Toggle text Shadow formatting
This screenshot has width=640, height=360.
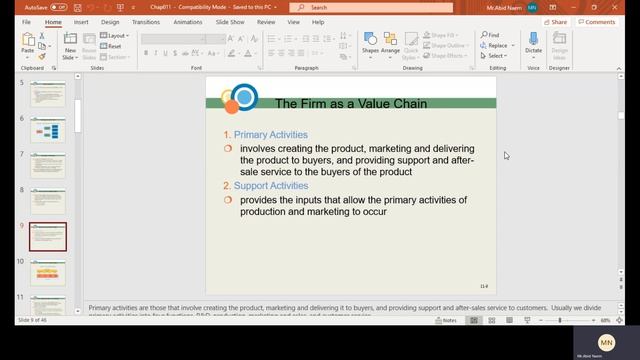pos(175,53)
